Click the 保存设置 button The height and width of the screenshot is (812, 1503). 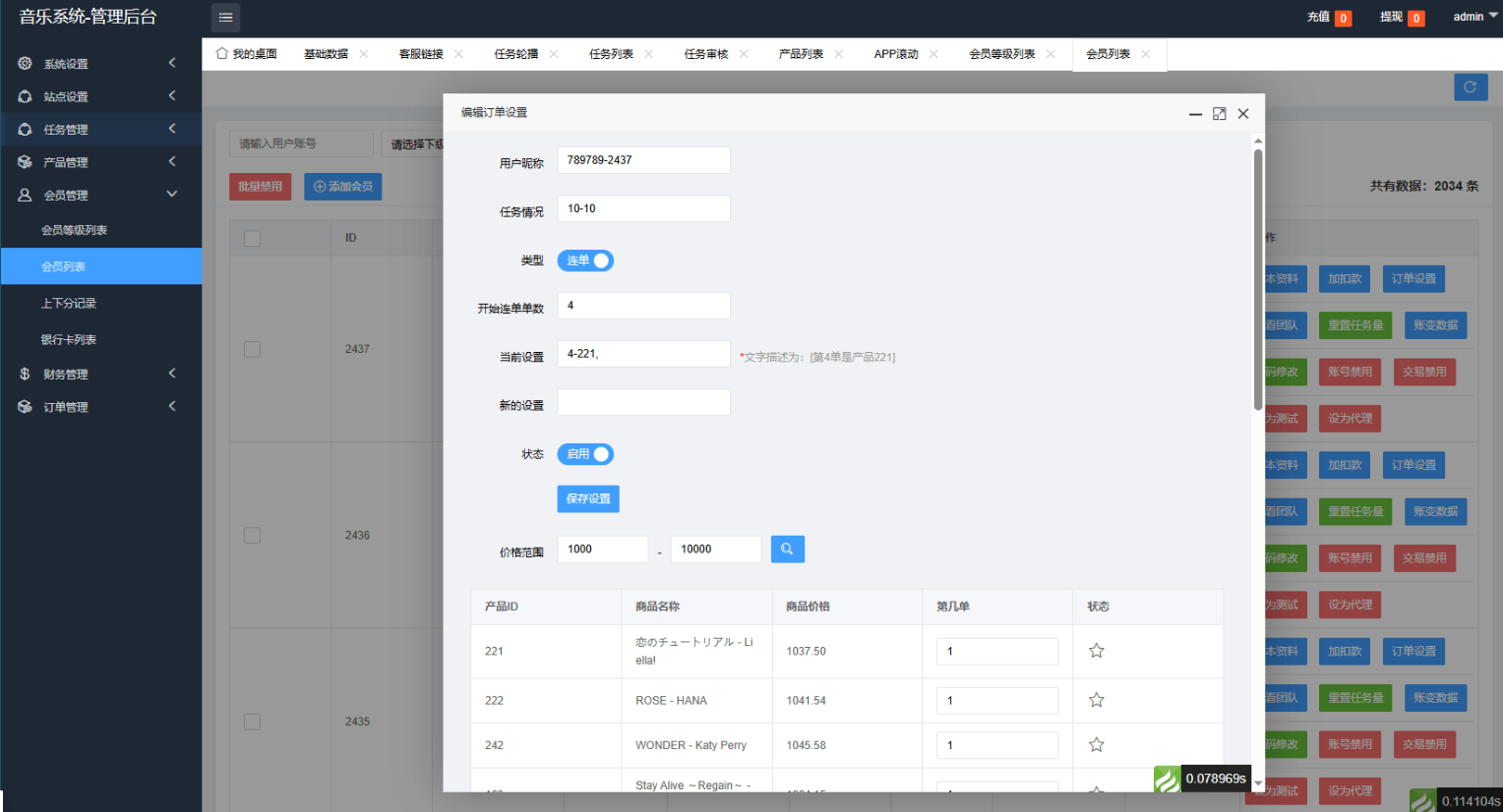588,498
